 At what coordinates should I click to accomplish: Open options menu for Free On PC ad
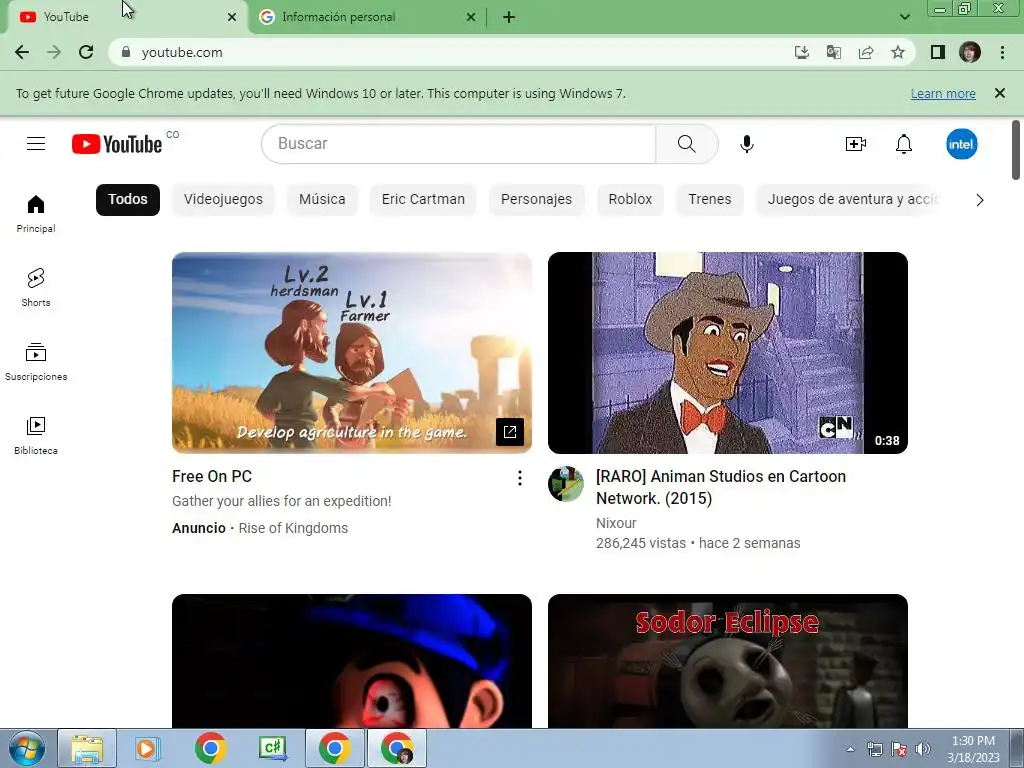[520, 478]
